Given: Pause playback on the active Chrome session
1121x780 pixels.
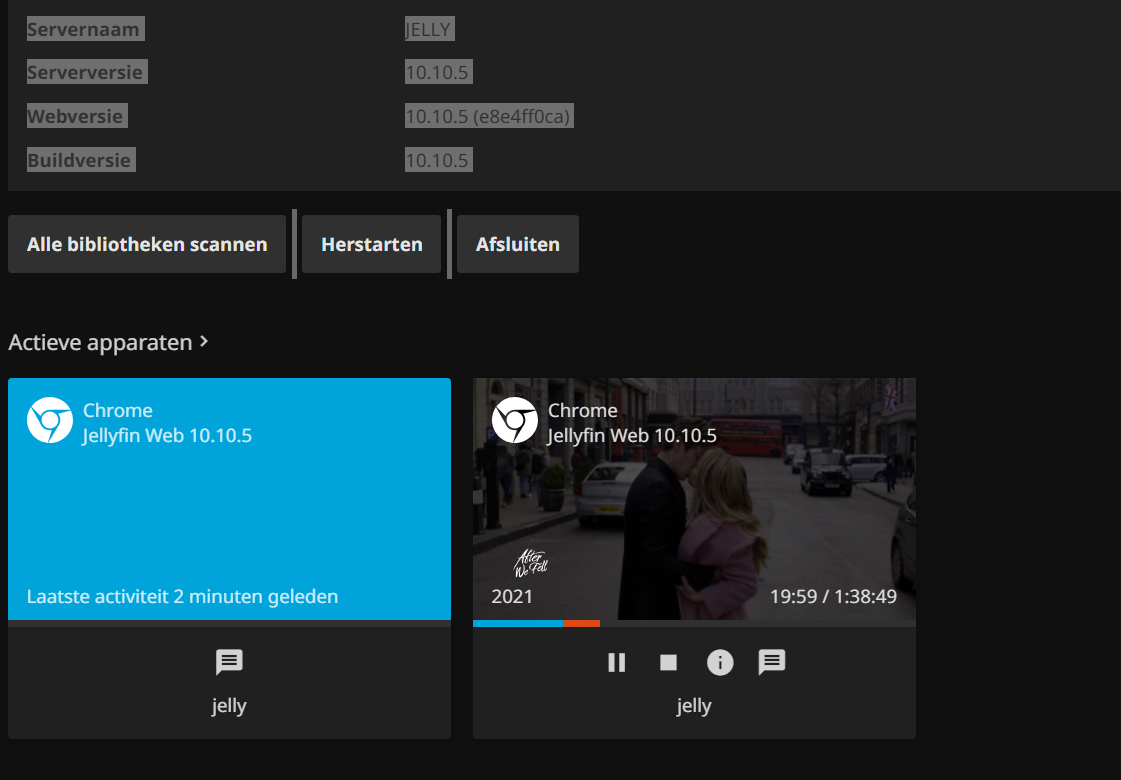Looking at the screenshot, I should tap(617, 662).
